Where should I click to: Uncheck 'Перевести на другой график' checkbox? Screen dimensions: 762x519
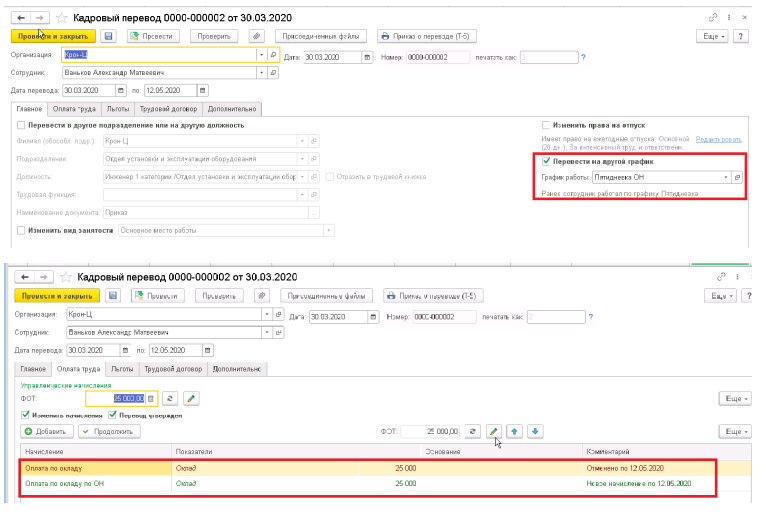point(545,161)
